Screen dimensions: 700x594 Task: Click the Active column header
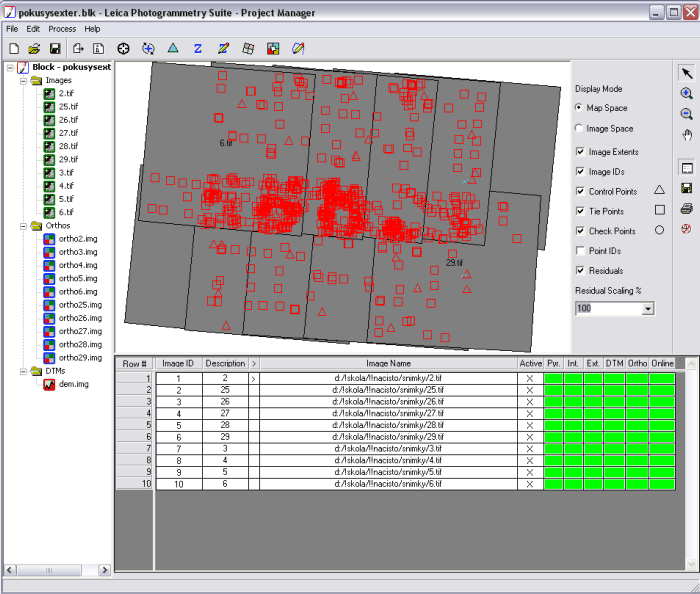coord(530,364)
